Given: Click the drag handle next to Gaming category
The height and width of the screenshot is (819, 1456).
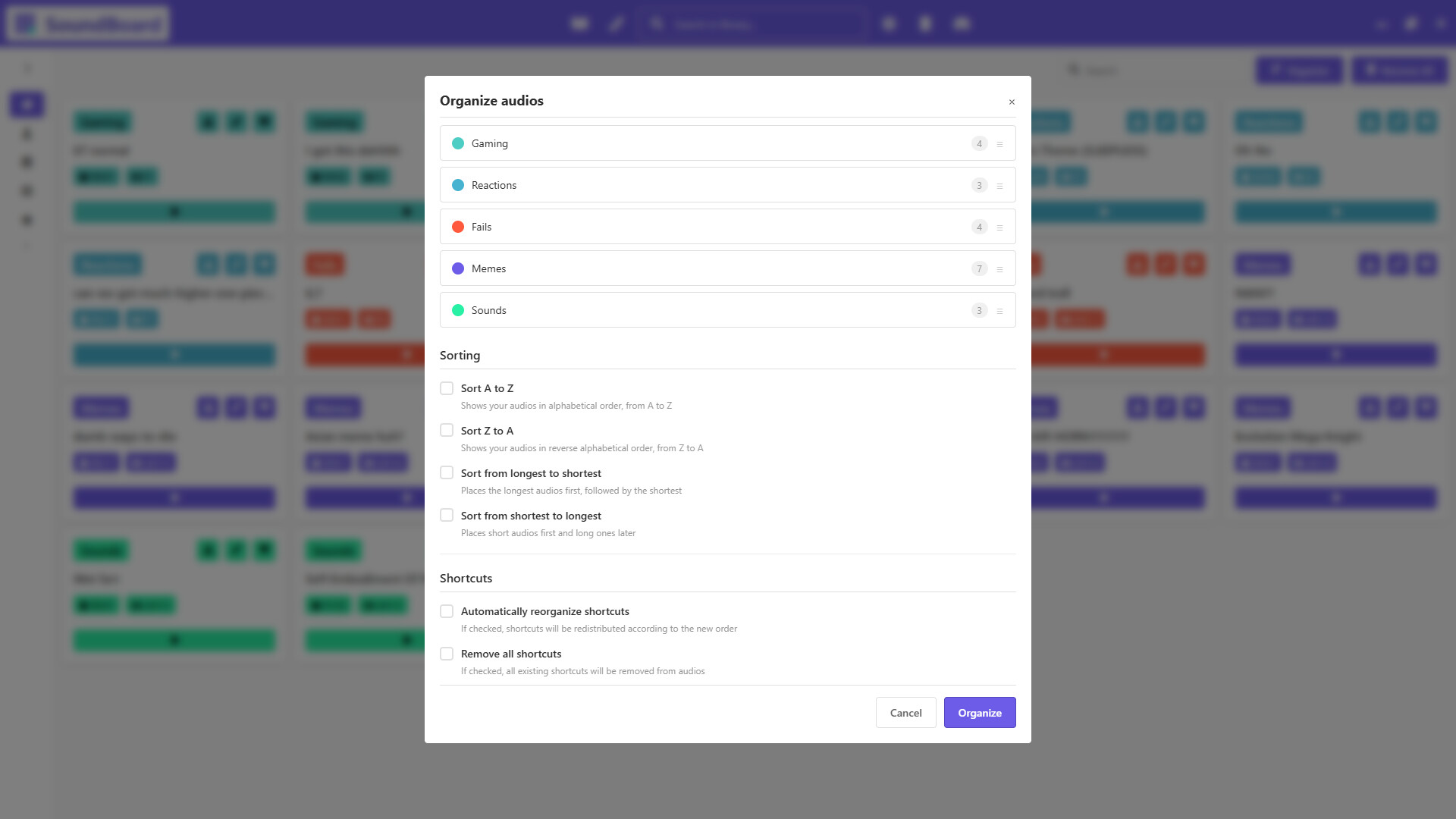Looking at the screenshot, I should (x=1001, y=143).
